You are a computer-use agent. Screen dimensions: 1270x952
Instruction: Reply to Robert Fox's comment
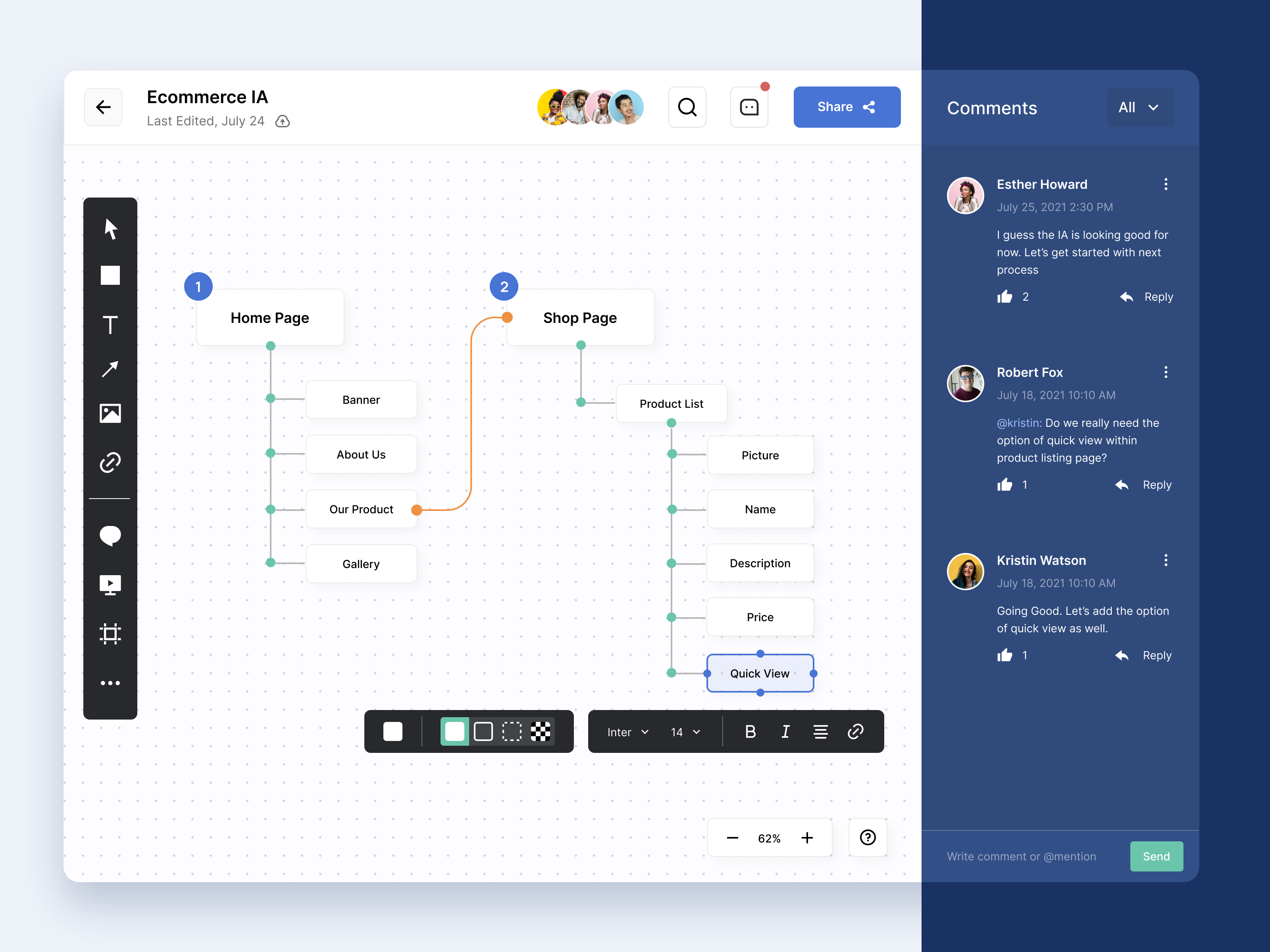click(x=1144, y=485)
